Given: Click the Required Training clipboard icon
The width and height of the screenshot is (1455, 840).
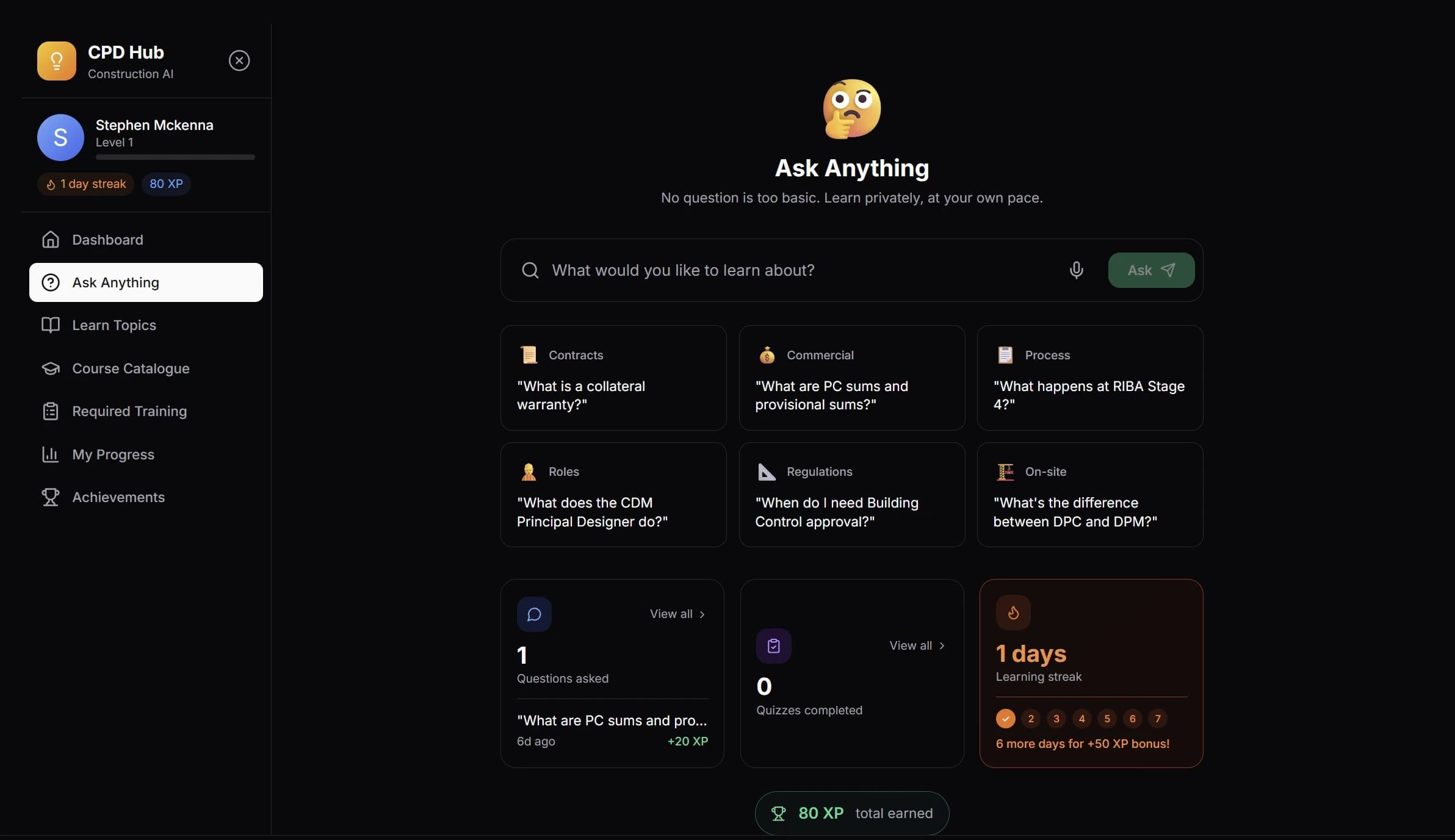Looking at the screenshot, I should point(51,411).
